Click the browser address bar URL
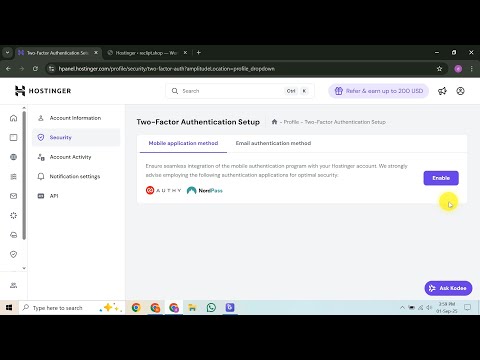The height and width of the screenshot is (360, 480). pyautogui.click(x=167, y=69)
